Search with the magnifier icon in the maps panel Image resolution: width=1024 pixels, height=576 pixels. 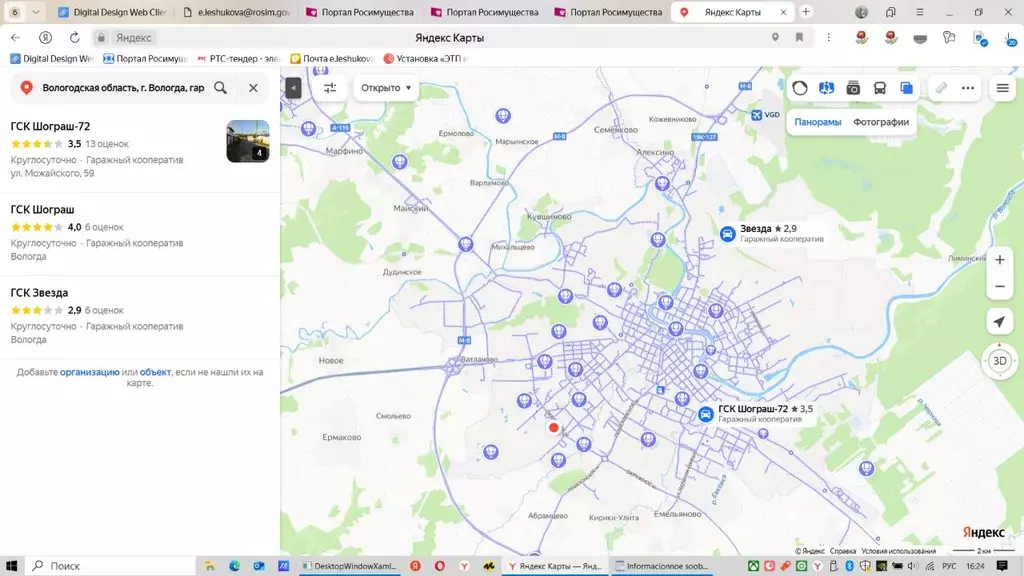pyautogui.click(x=221, y=88)
